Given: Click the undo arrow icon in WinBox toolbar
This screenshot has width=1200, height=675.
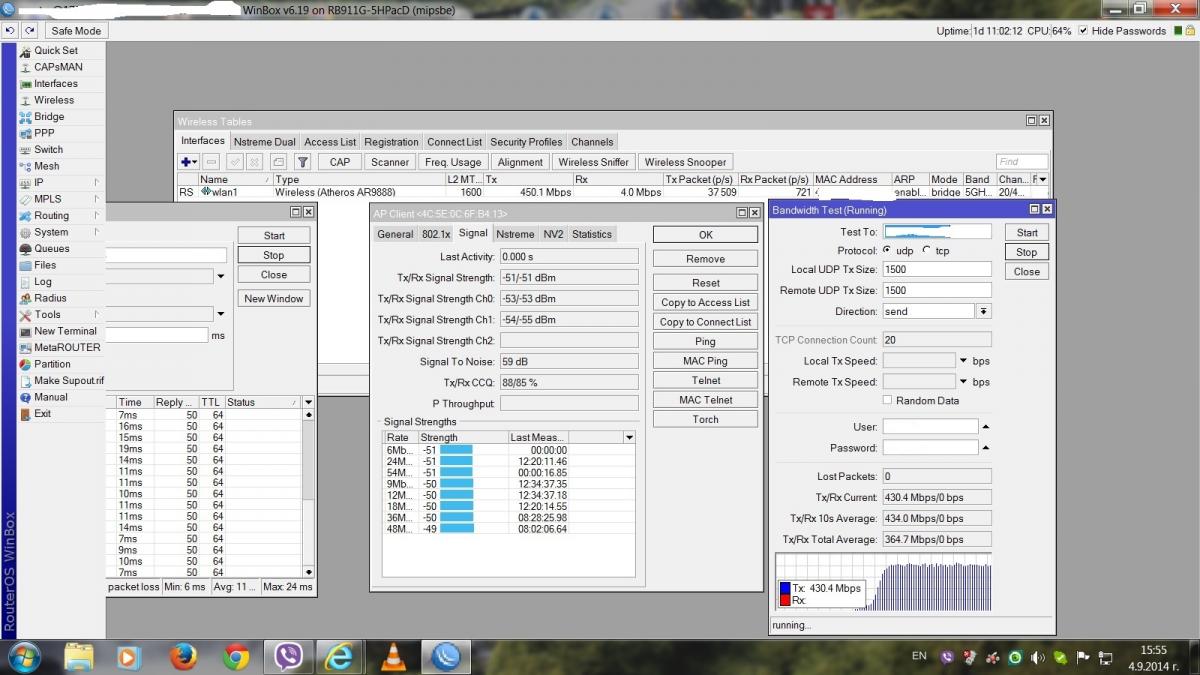Looking at the screenshot, I should click(x=10, y=31).
